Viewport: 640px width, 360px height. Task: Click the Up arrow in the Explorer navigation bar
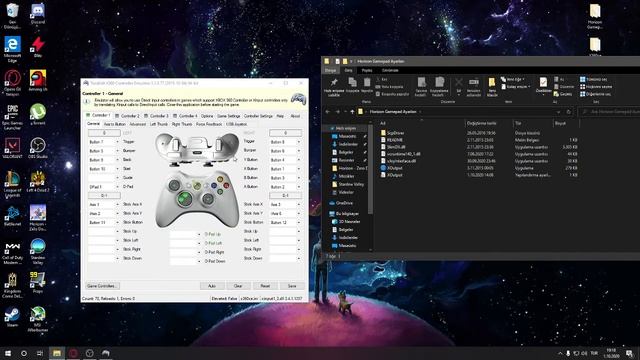point(352,111)
